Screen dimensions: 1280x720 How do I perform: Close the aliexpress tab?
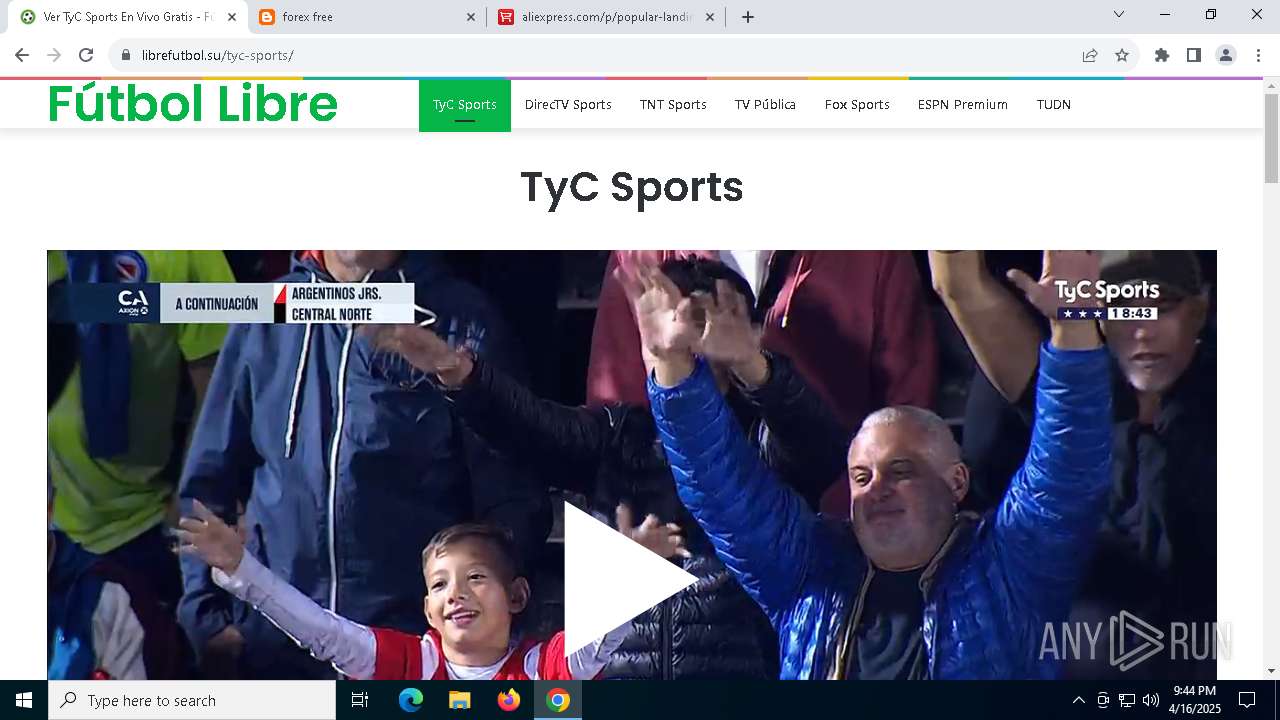pos(710,17)
